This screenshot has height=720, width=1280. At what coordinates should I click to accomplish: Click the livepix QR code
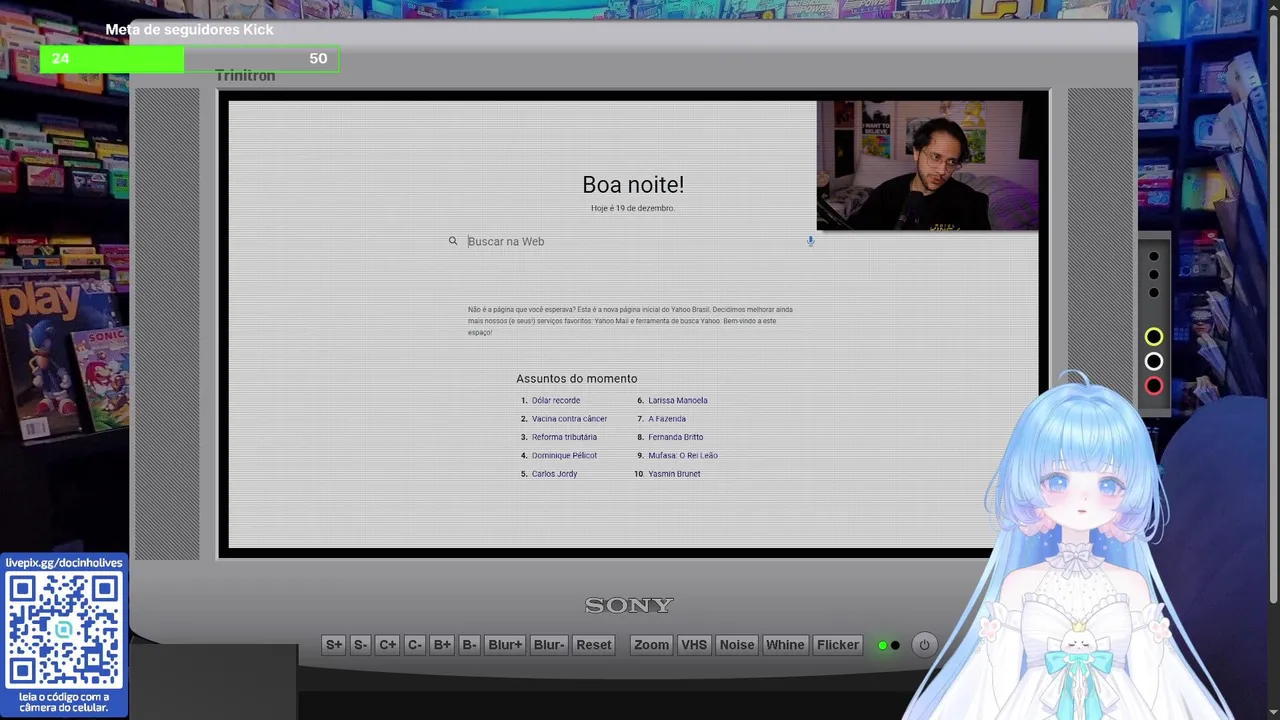[64, 629]
